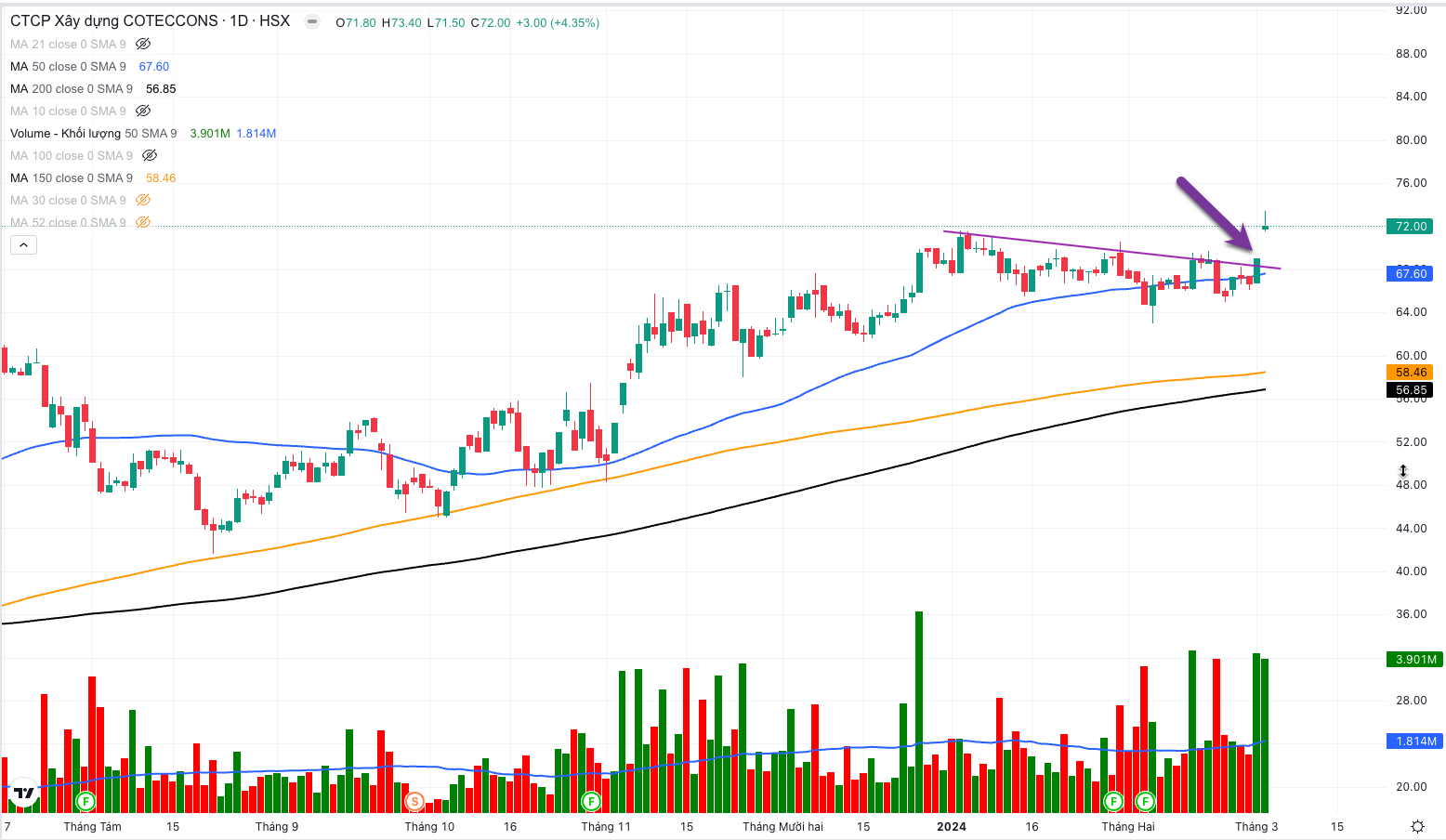This screenshot has width=1446, height=840.
Task: Click the blue 67.60 value in MA 50 legend
Action: coord(154,66)
